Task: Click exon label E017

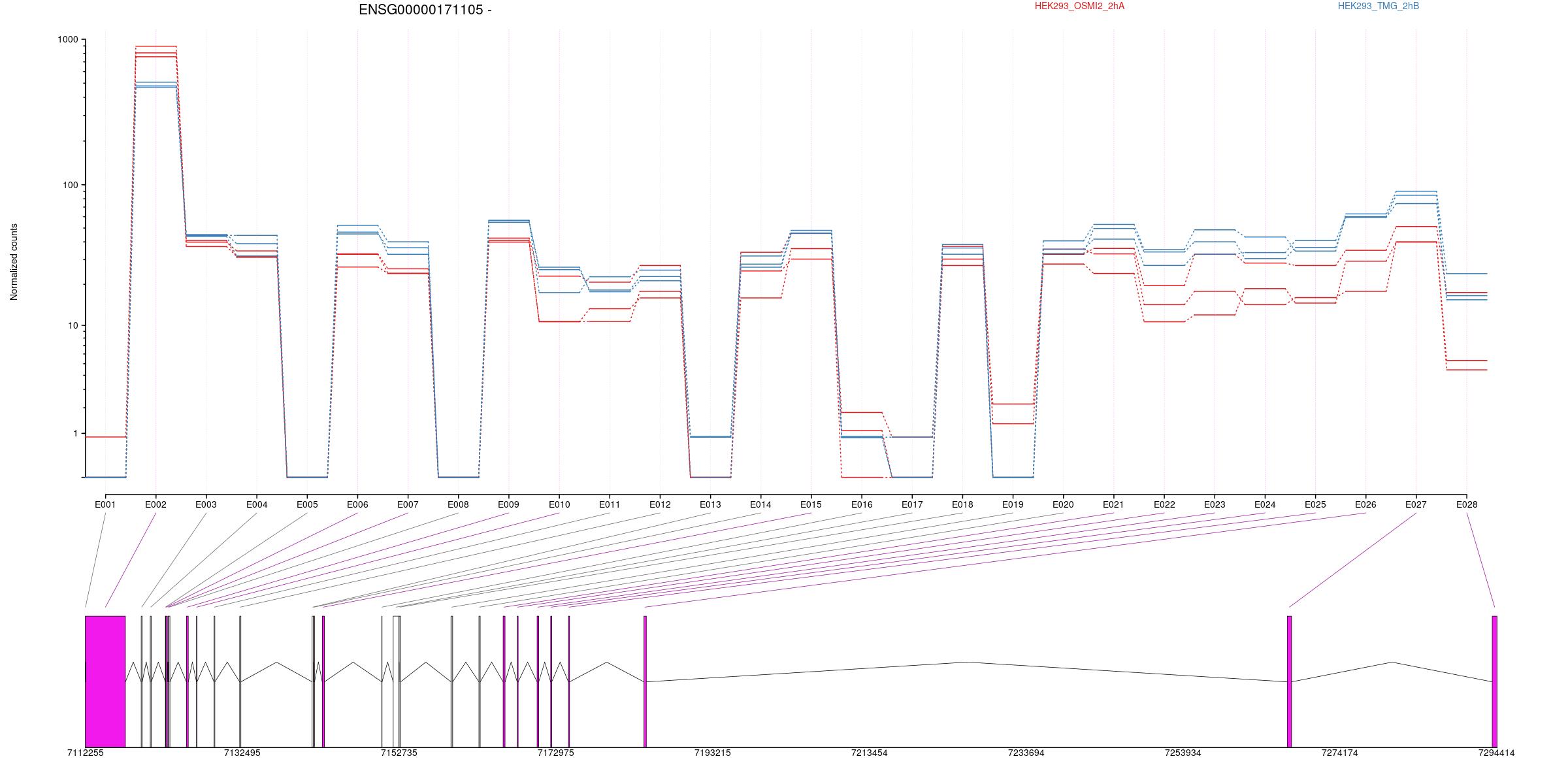Action: (912, 504)
